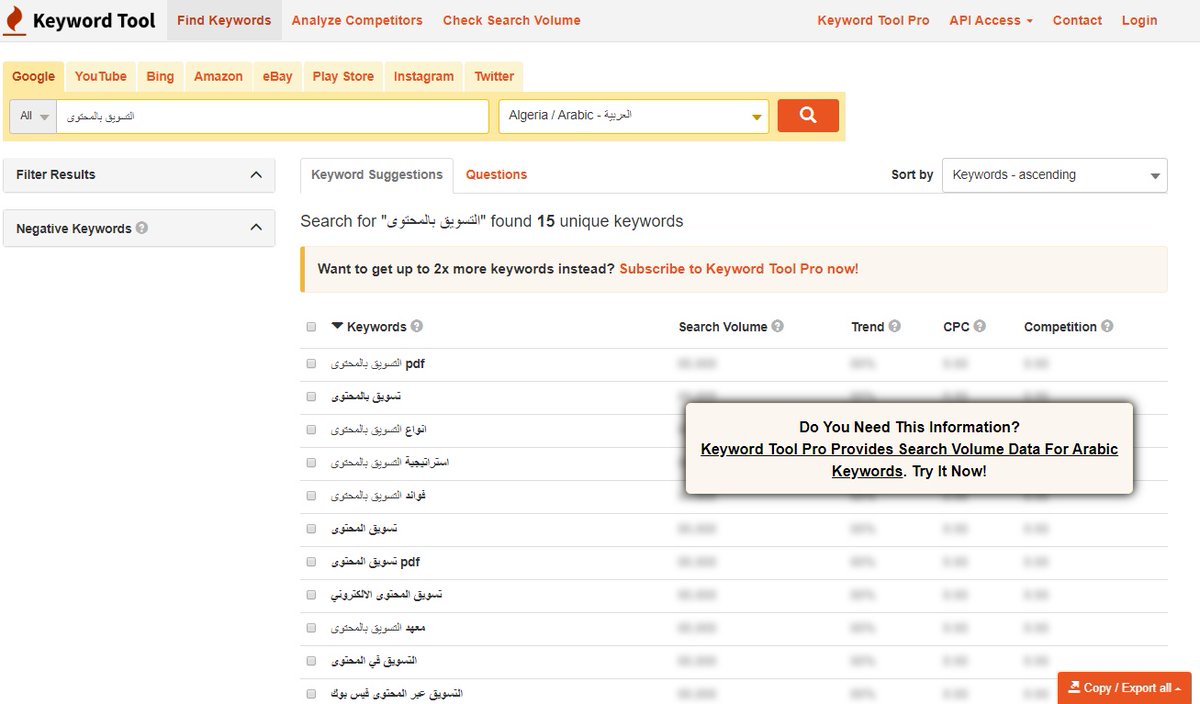Image resolution: width=1200 pixels, height=704 pixels.
Task: Open the Algeria / Arabic country dropdown
Action: coord(634,116)
